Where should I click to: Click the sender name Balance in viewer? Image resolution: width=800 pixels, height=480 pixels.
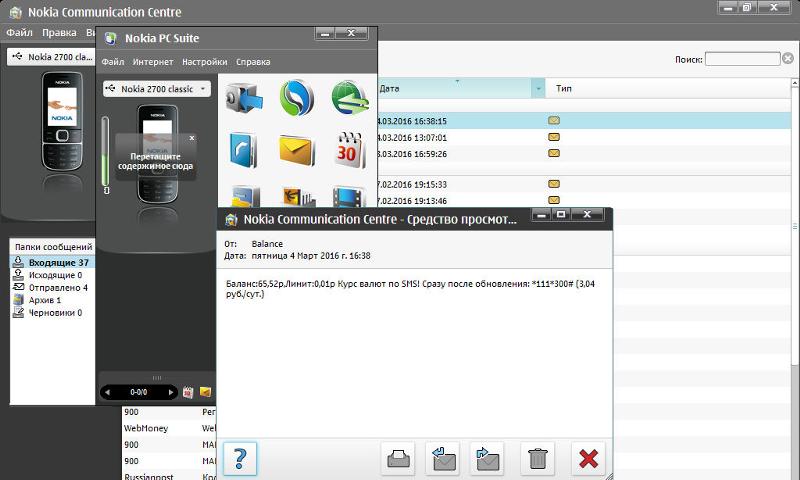pos(267,244)
